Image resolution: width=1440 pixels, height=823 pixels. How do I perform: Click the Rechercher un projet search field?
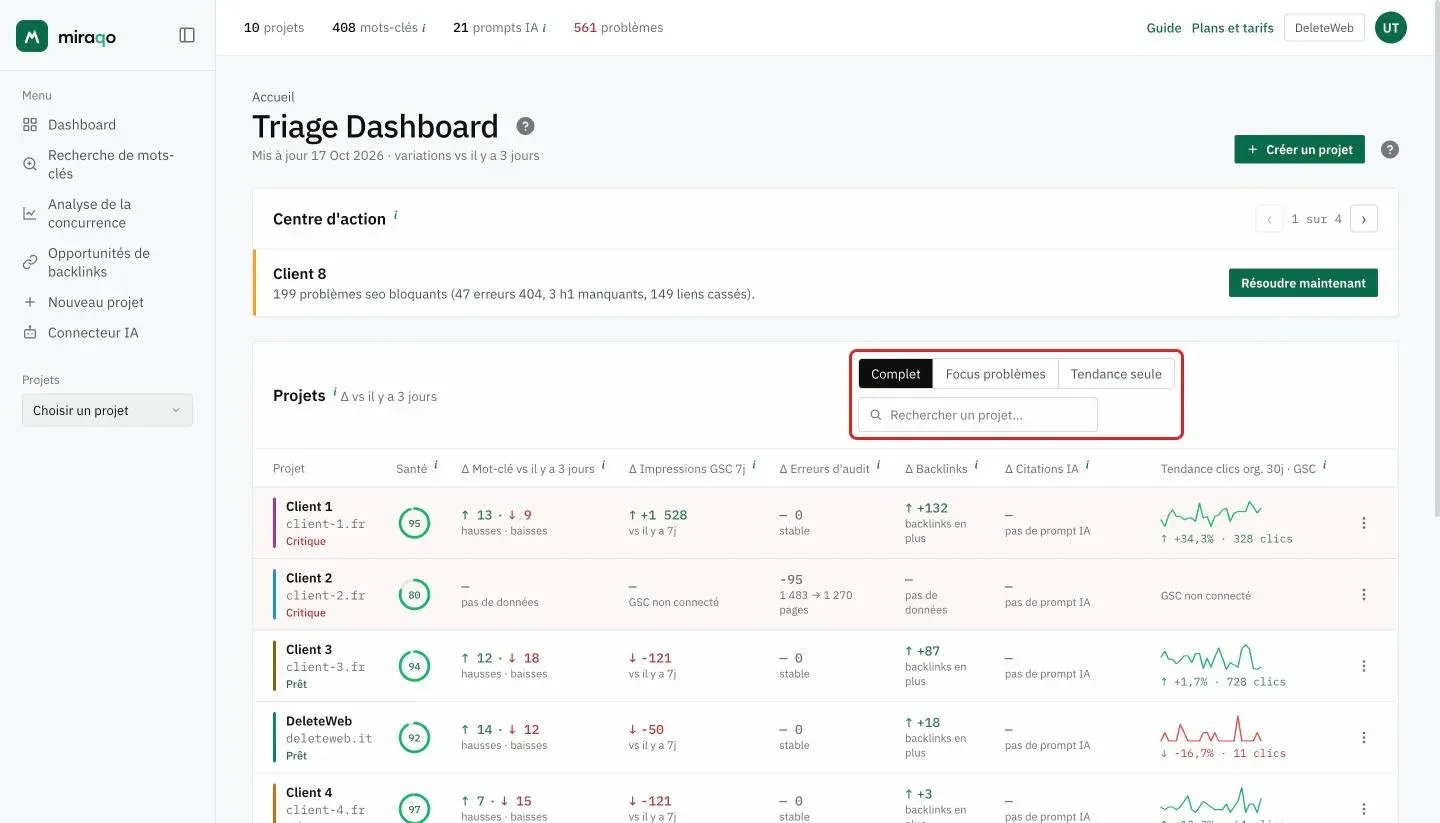pyautogui.click(x=978, y=415)
